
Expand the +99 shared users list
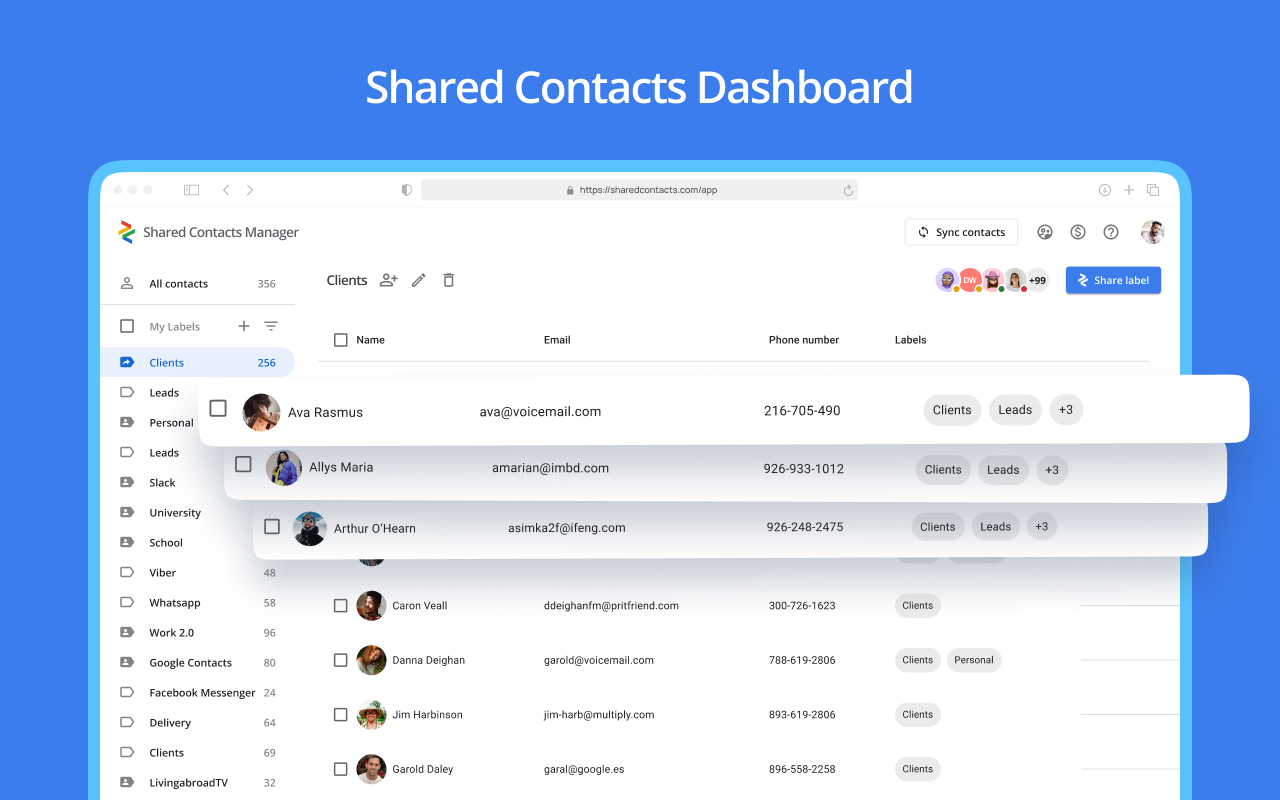[1038, 280]
